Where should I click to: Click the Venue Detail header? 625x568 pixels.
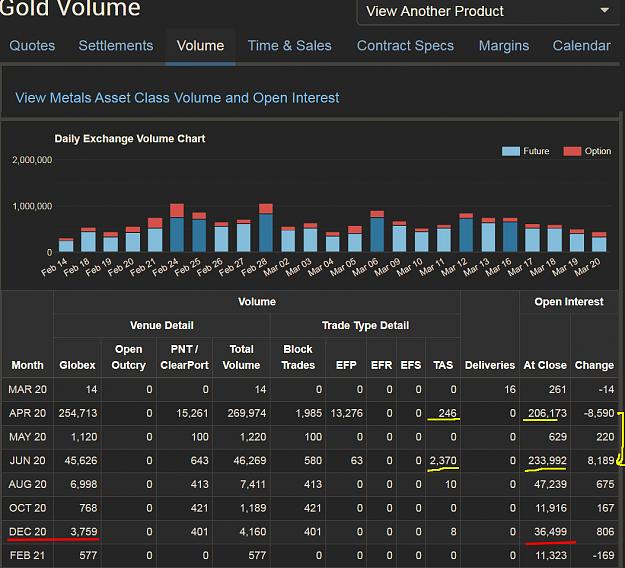(x=162, y=325)
